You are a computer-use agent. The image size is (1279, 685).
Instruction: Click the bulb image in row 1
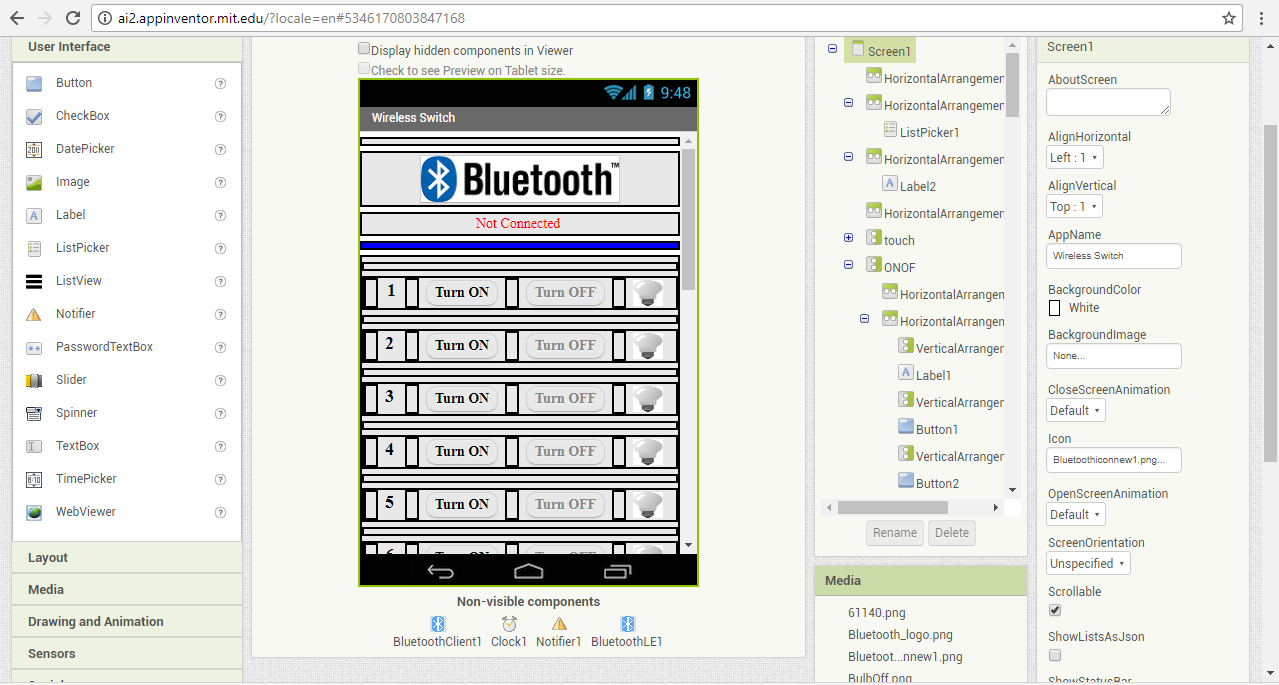(648, 292)
